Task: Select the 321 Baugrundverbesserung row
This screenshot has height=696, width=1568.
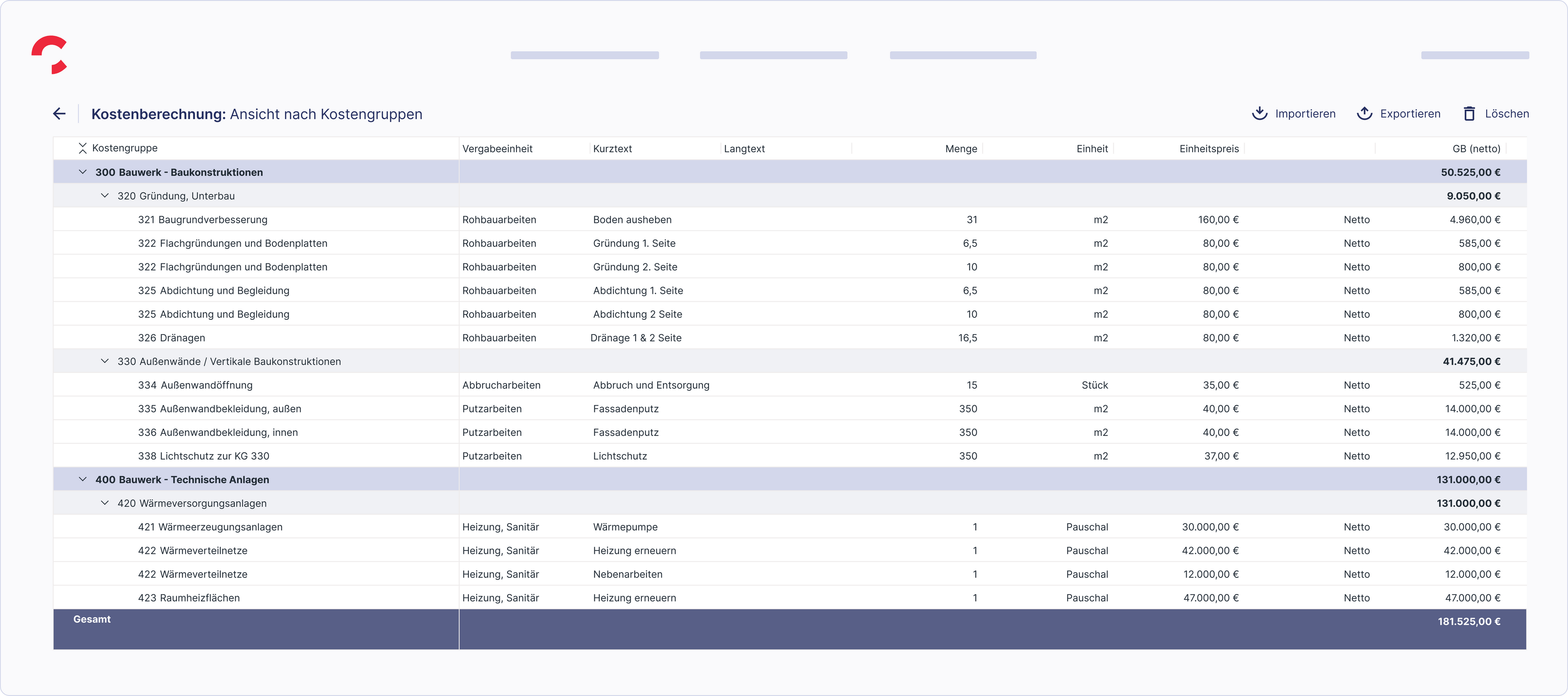Action: point(203,219)
